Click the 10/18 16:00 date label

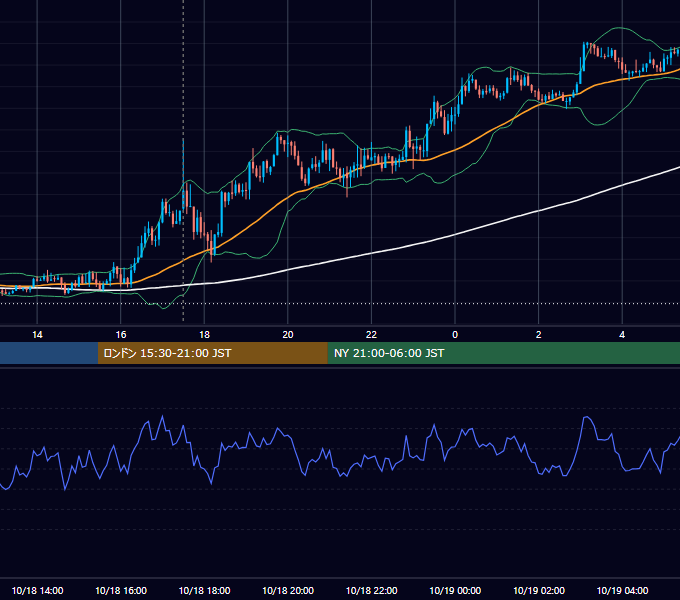pyautogui.click(x=121, y=591)
